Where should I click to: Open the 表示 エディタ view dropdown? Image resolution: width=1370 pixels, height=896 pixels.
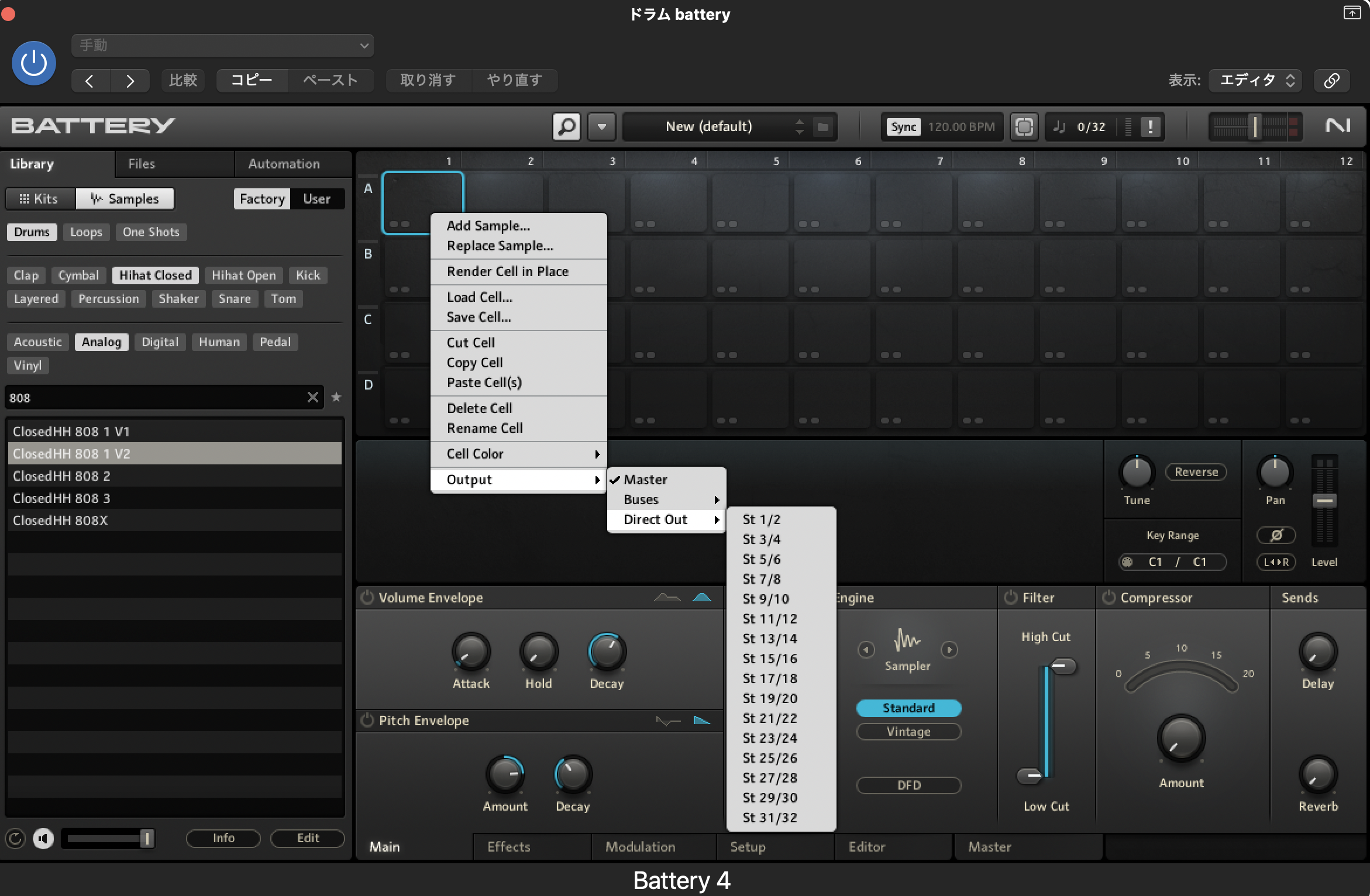pyautogui.click(x=1256, y=80)
